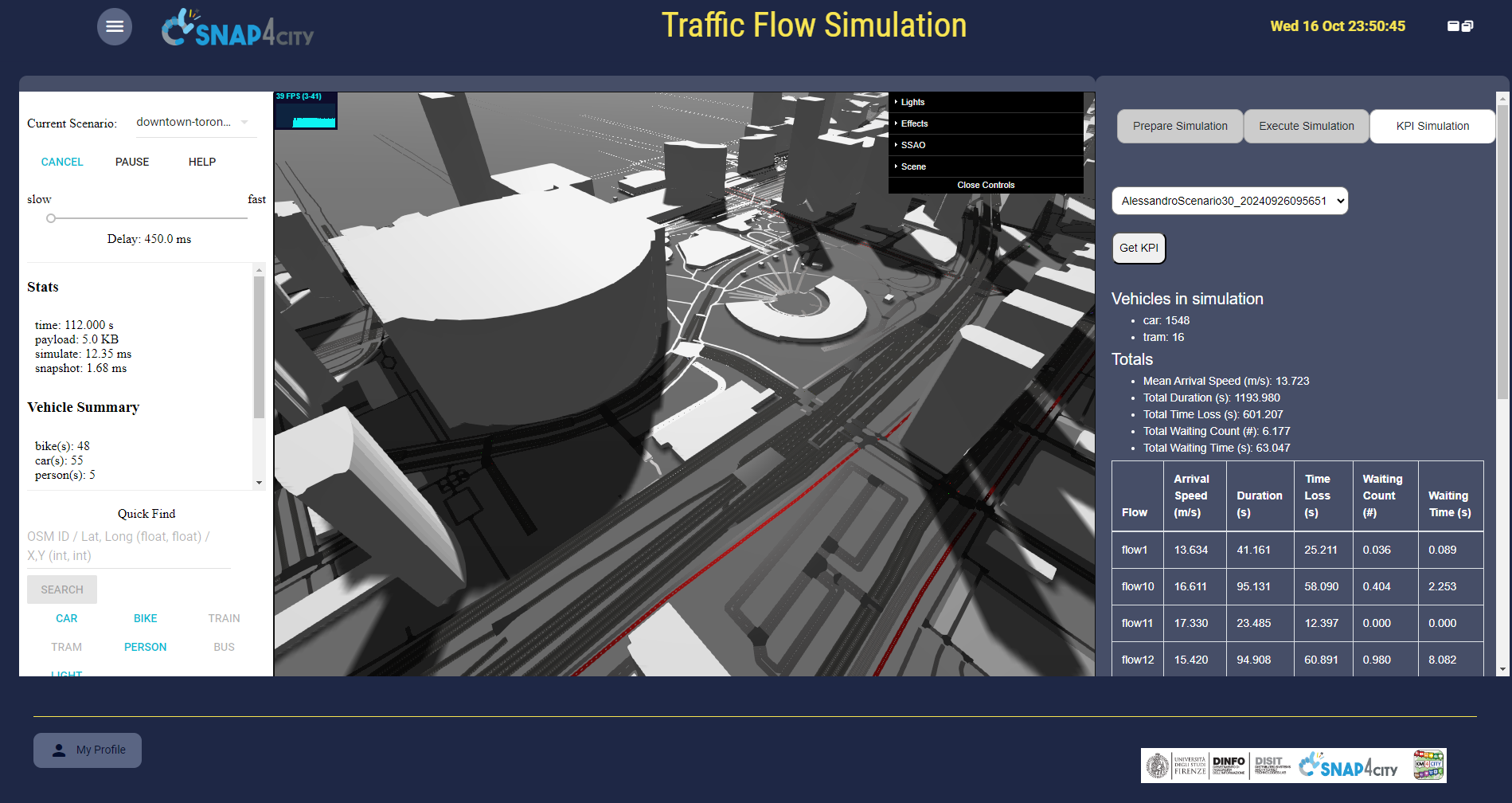
Task: Click the footer partner logos banner
Action: (x=1293, y=766)
